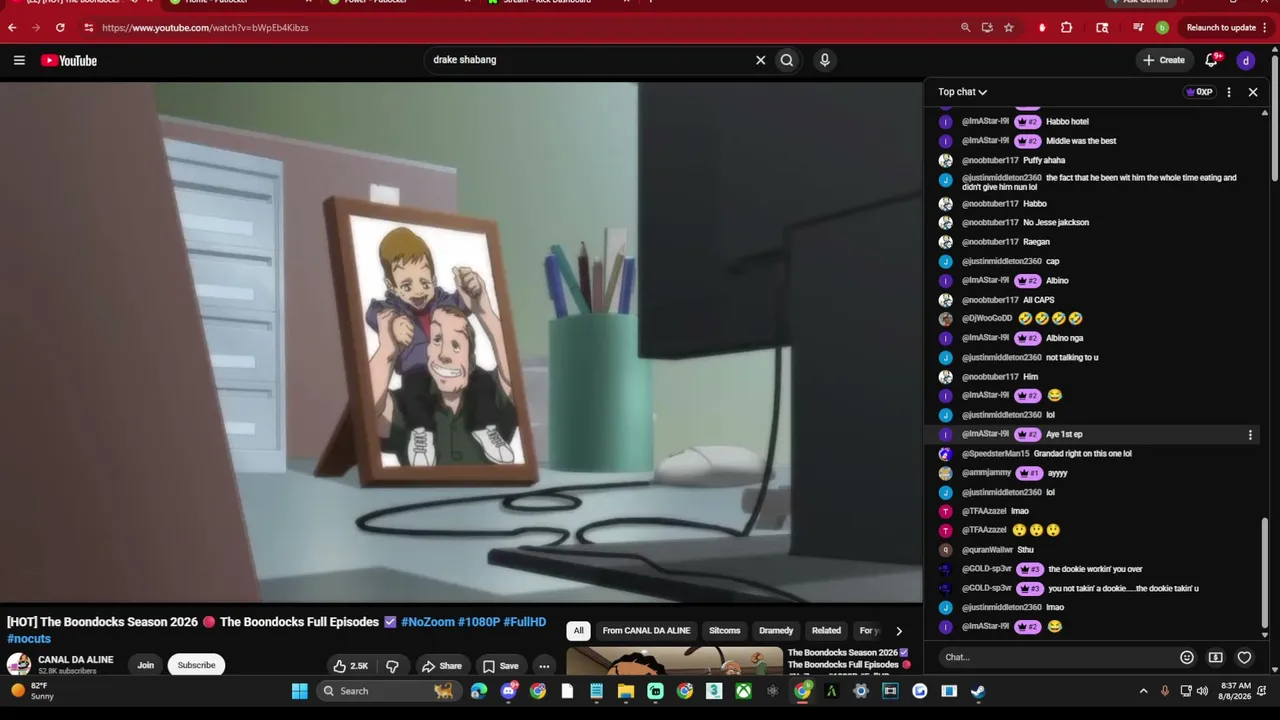This screenshot has width=1280, height=720.
Task: Open the YouTube guide hamburger menu
Action: [19, 60]
